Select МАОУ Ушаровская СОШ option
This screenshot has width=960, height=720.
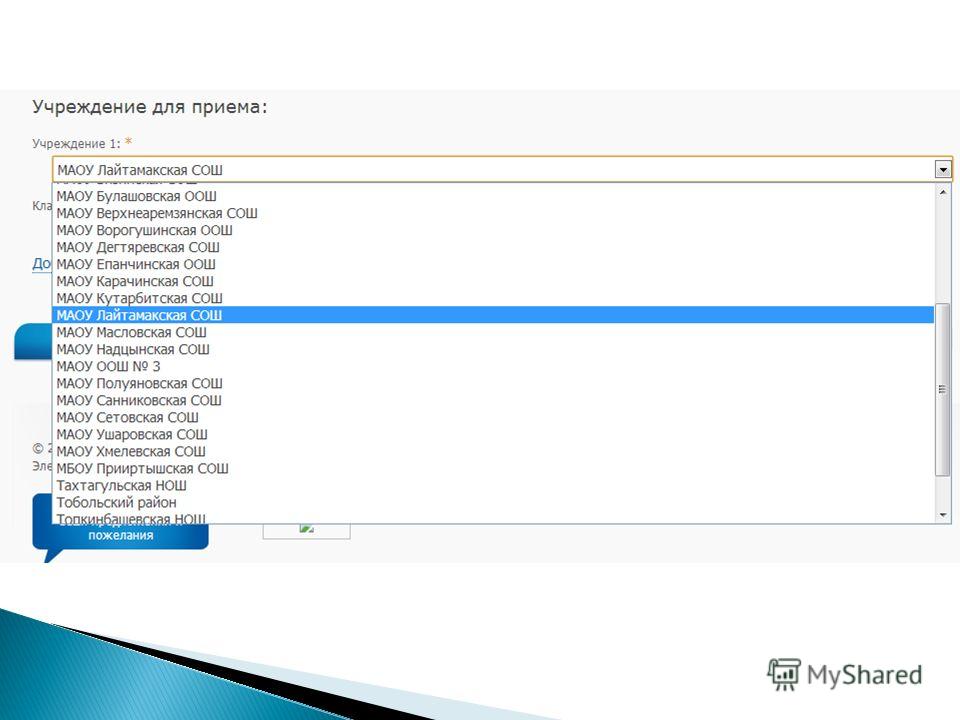[x=493, y=435]
